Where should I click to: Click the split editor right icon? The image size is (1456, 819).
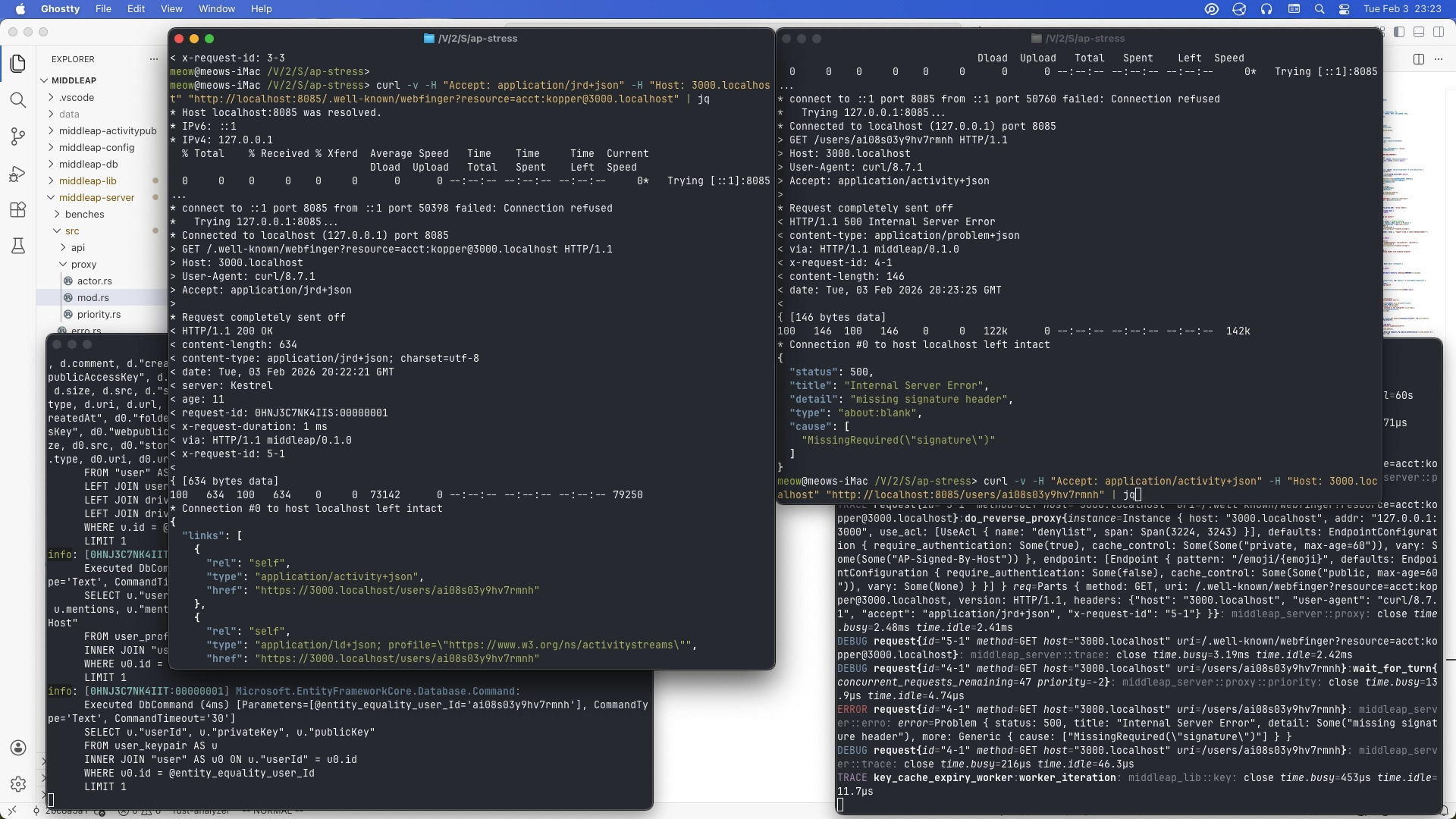(1419, 59)
